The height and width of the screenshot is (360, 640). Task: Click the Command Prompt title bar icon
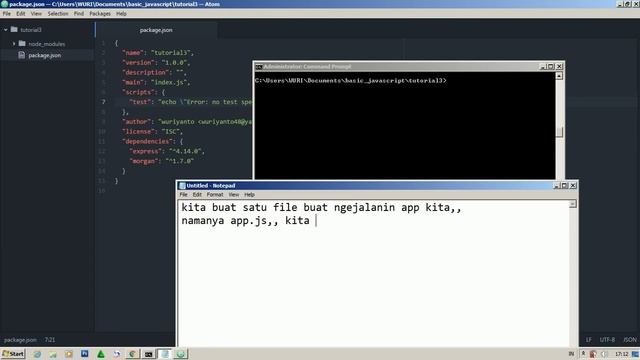pos(258,67)
